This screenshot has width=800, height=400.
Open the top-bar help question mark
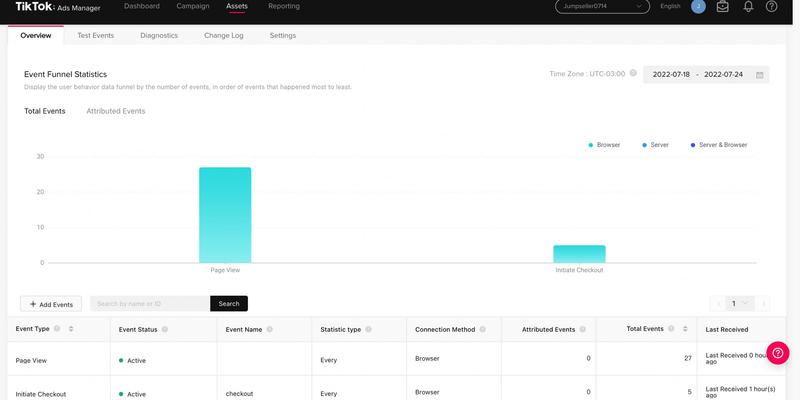[x=771, y=7]
